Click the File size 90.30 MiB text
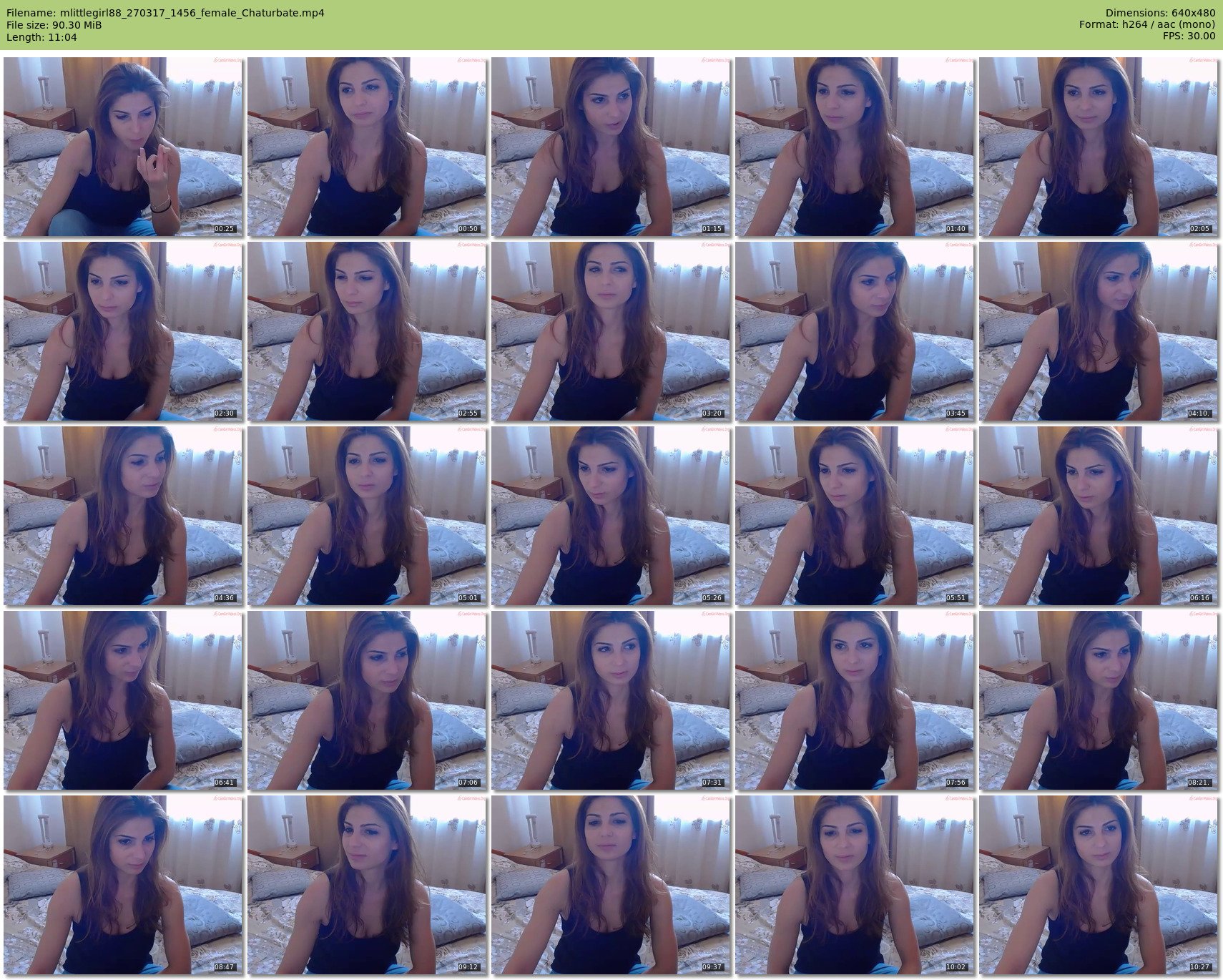 click(x=54, y=25)
